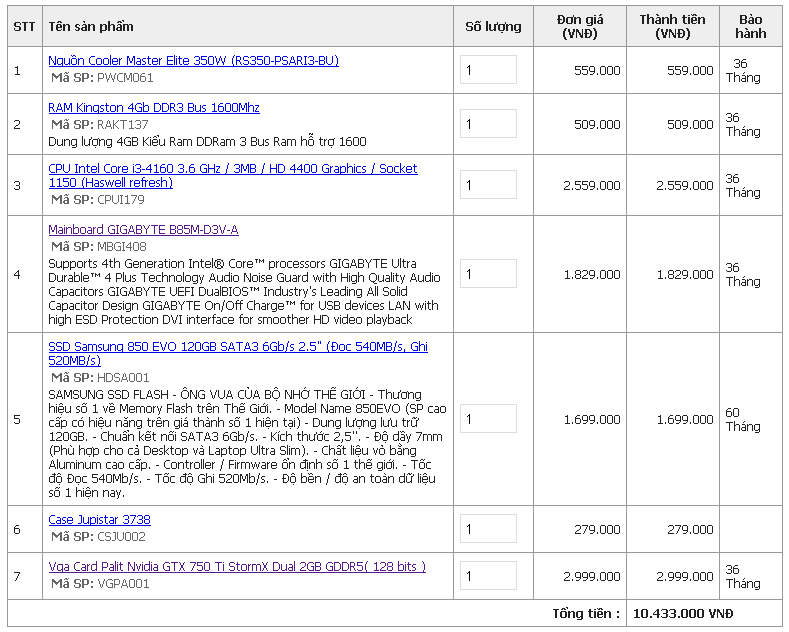The height and width of the screenshot is (632, 789).
Task: Click quantity field for SSD Samsung row
Action: [x=488, y=418]
